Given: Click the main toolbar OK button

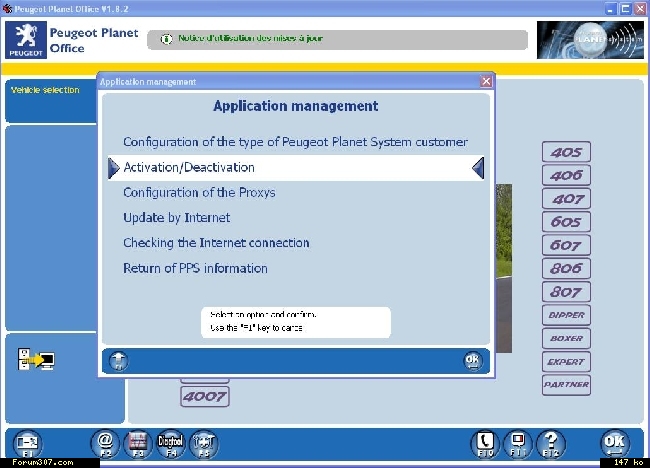Looking at the screenshot, I should pos(615,444).
